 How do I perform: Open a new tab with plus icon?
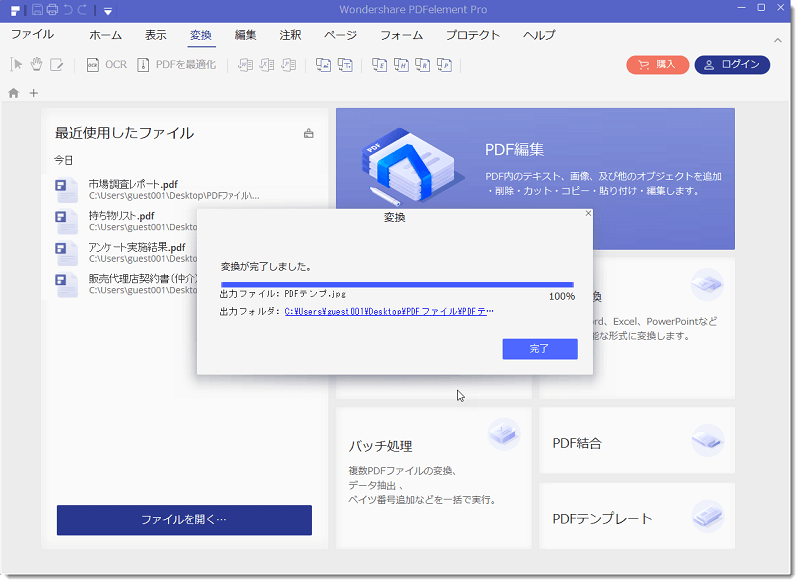click(34, 93)
